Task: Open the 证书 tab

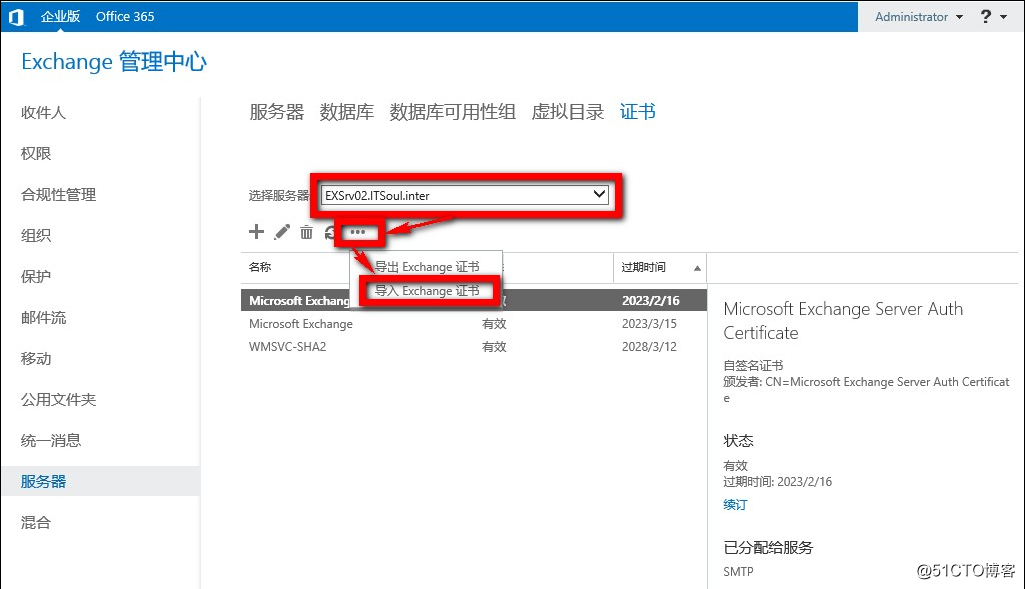Action: pos(637,112)
